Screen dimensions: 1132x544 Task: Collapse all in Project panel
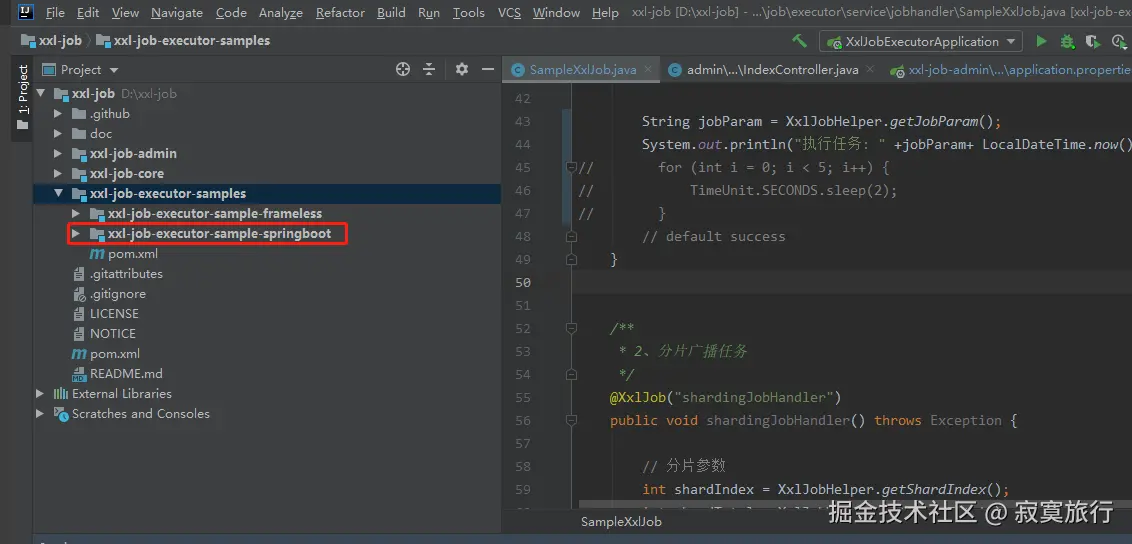click(x=429, y=69)
